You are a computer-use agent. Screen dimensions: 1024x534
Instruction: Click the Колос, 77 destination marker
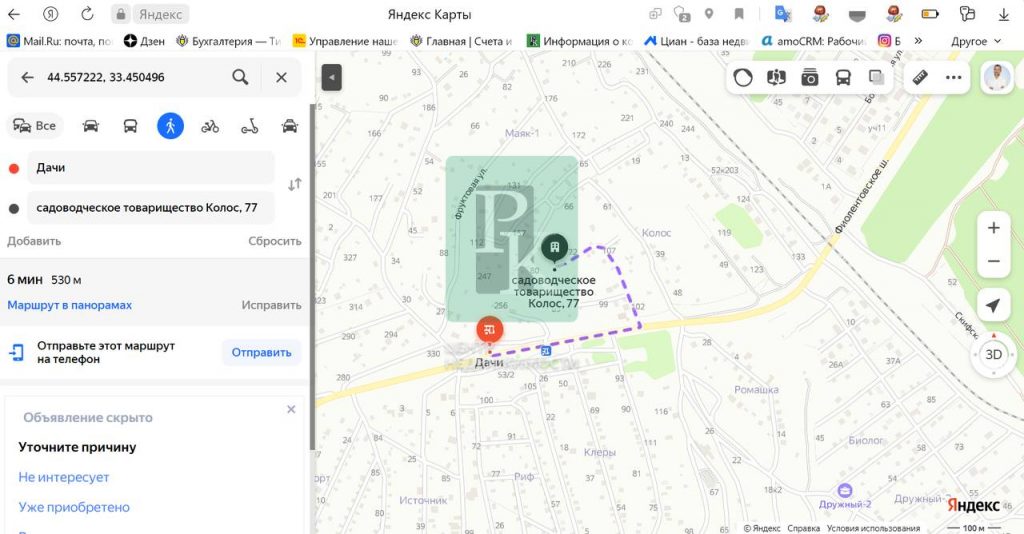point(554,247)
